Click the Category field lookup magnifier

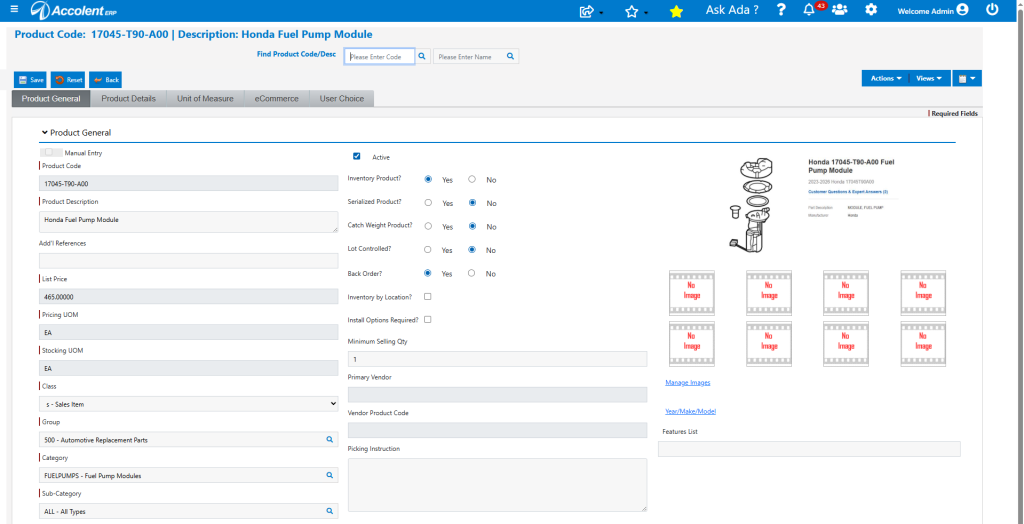(330, 475)
